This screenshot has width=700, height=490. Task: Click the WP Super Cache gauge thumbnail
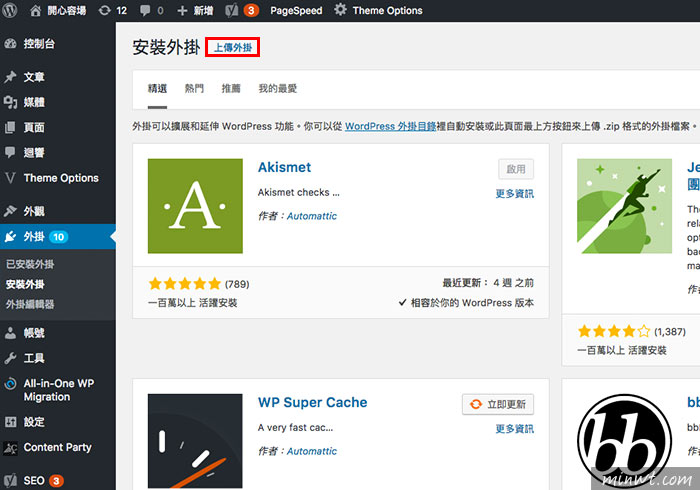[x=195, y=441]
